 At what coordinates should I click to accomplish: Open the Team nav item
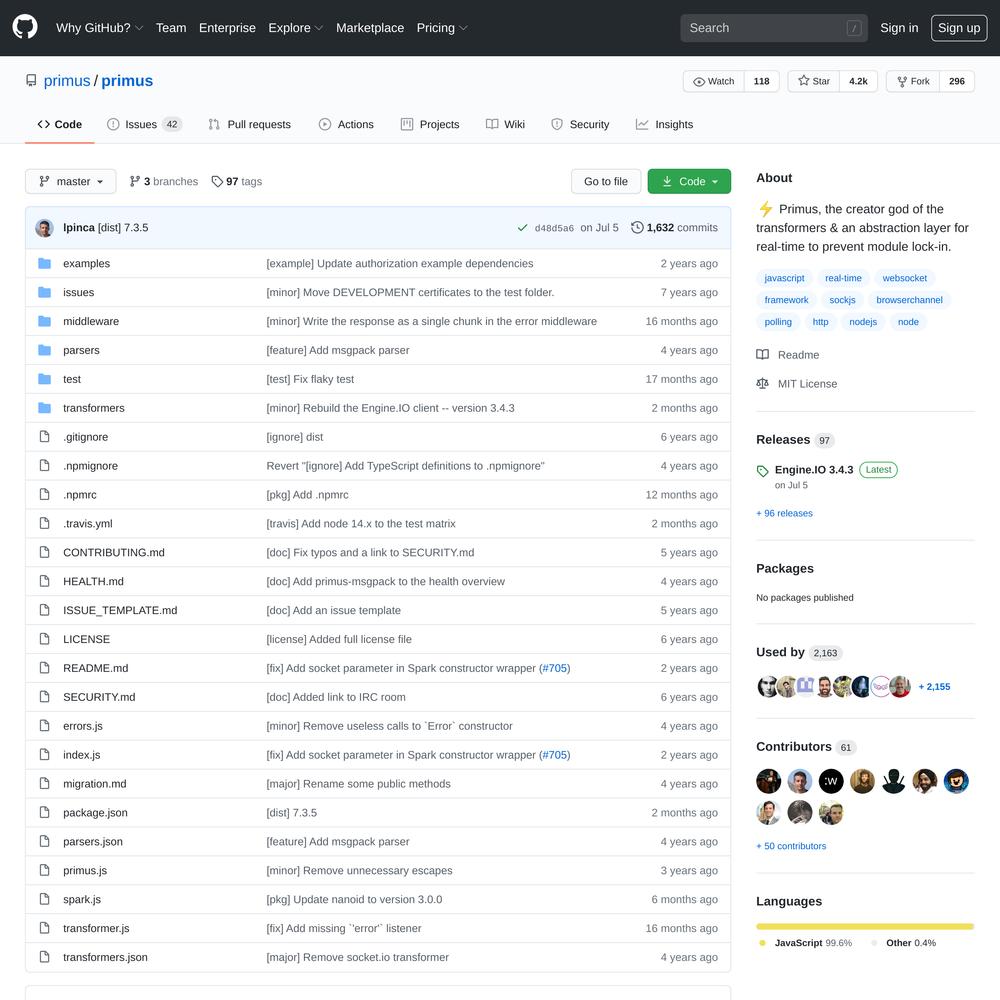(171, 28)
